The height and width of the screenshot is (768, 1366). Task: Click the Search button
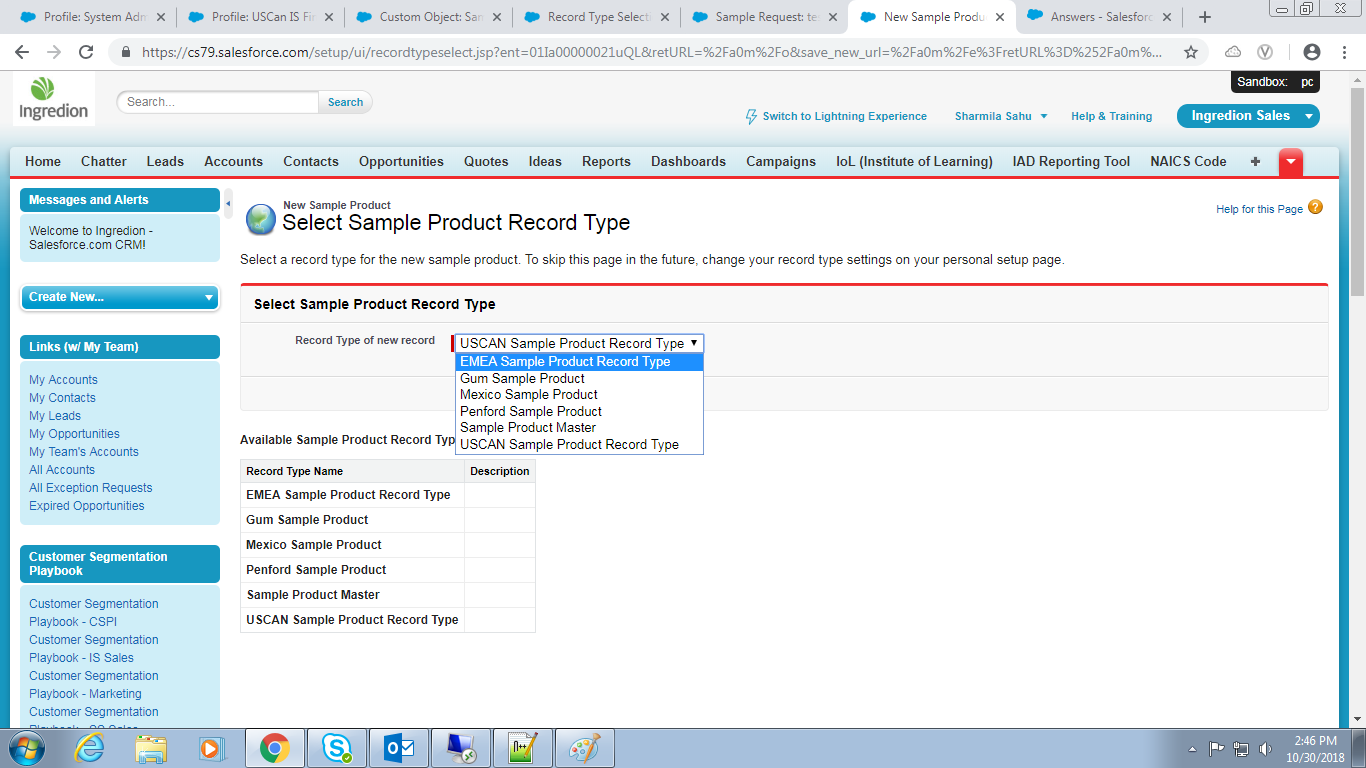tap(345, 102)
